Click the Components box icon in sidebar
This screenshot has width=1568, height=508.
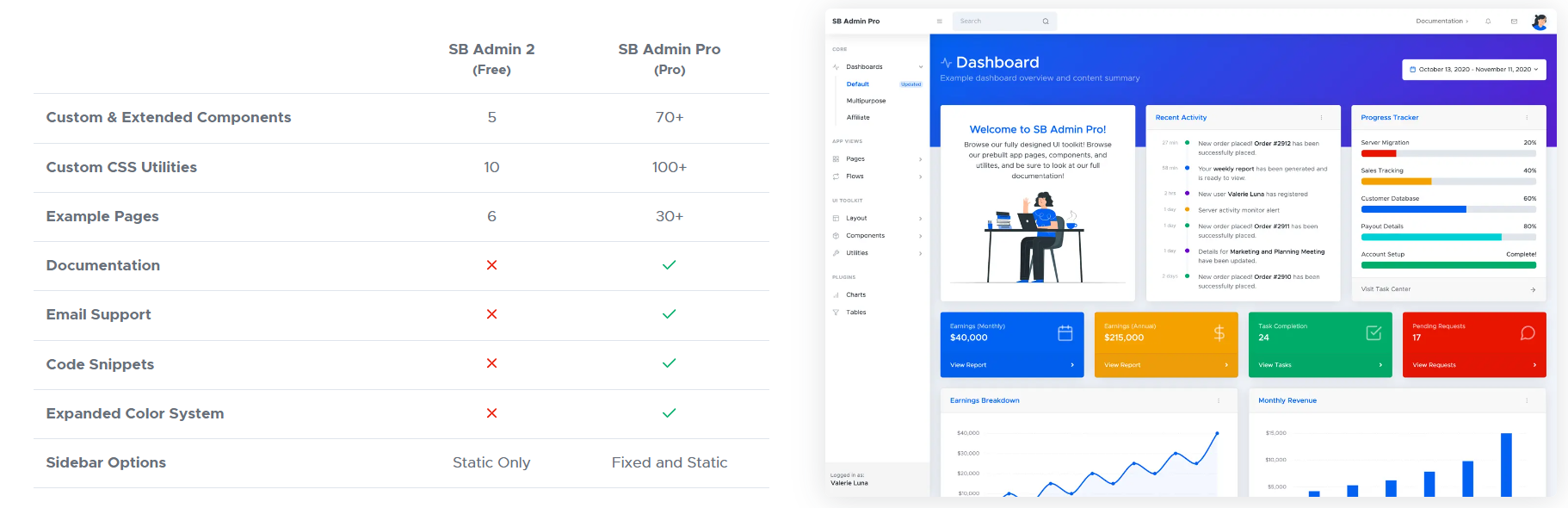coord(836,236)
